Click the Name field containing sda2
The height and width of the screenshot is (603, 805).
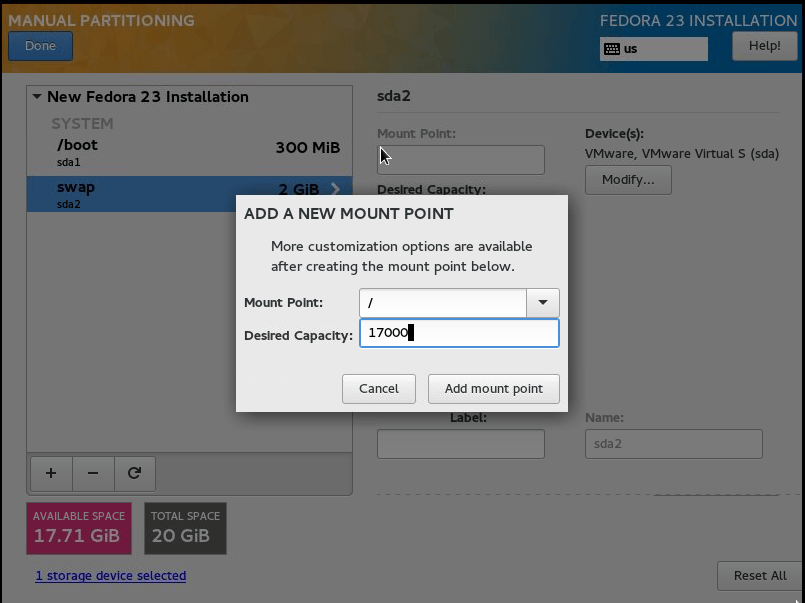coord(674,444)
